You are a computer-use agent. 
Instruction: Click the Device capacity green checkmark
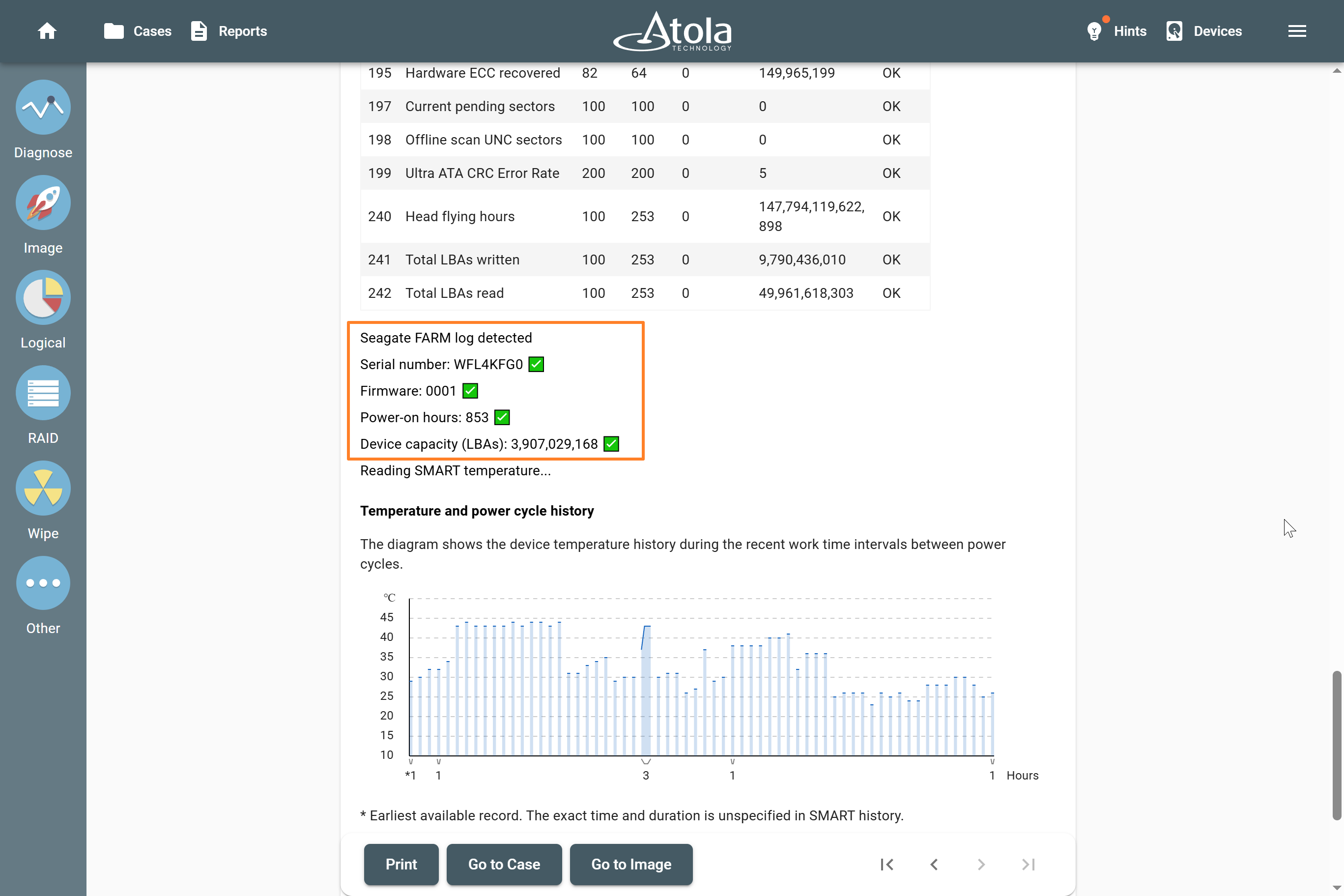coord(611,444)
